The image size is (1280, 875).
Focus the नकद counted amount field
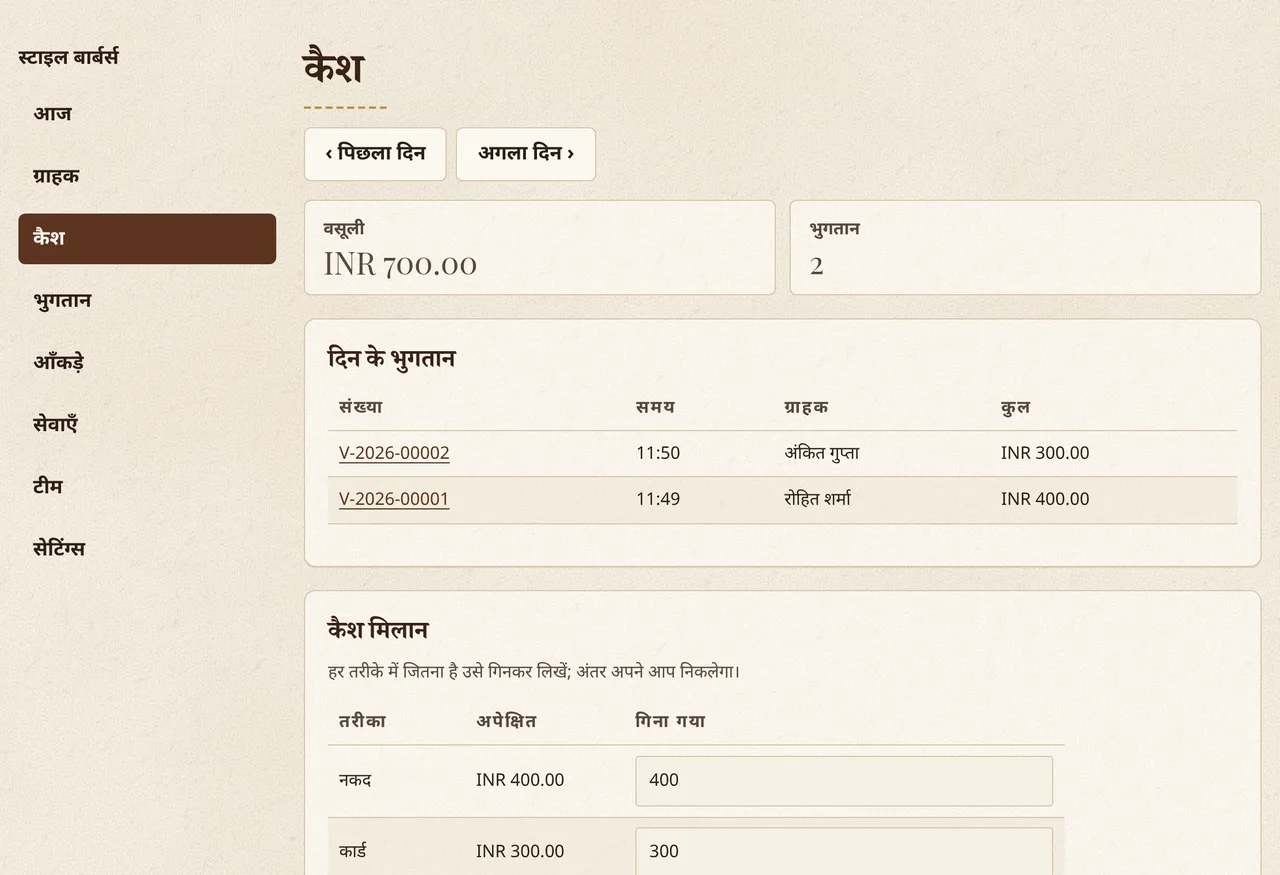click(844, 780)
